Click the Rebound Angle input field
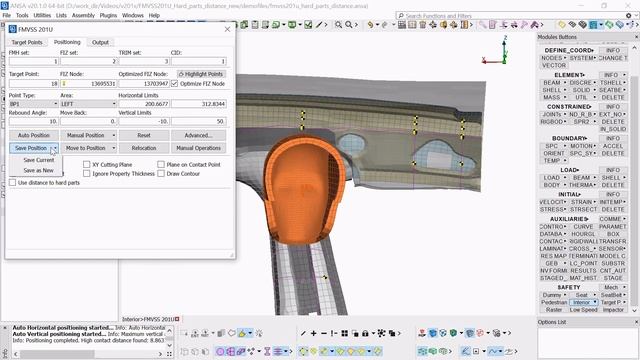 [x=33, y=121]
